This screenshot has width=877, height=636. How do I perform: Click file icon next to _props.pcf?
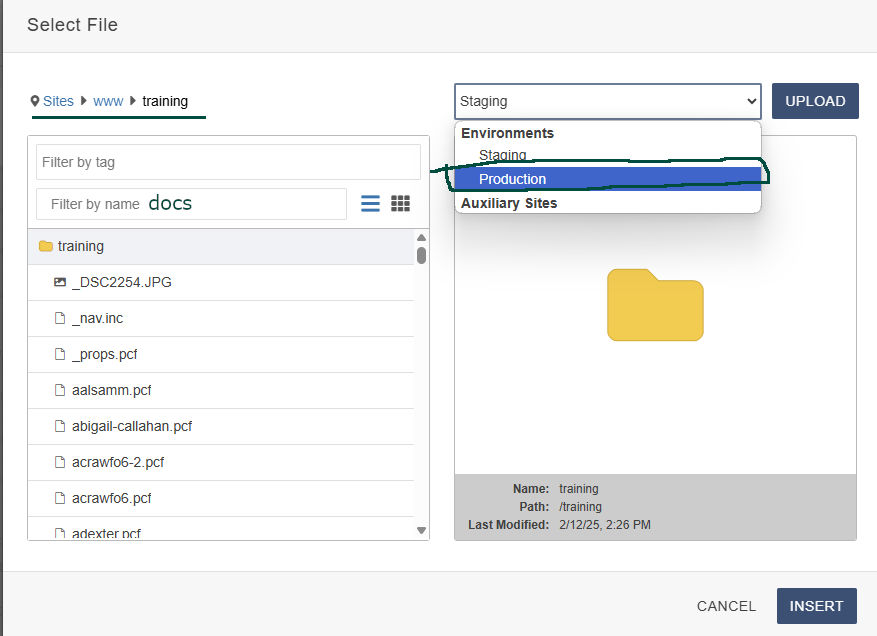tap(60, 354)
